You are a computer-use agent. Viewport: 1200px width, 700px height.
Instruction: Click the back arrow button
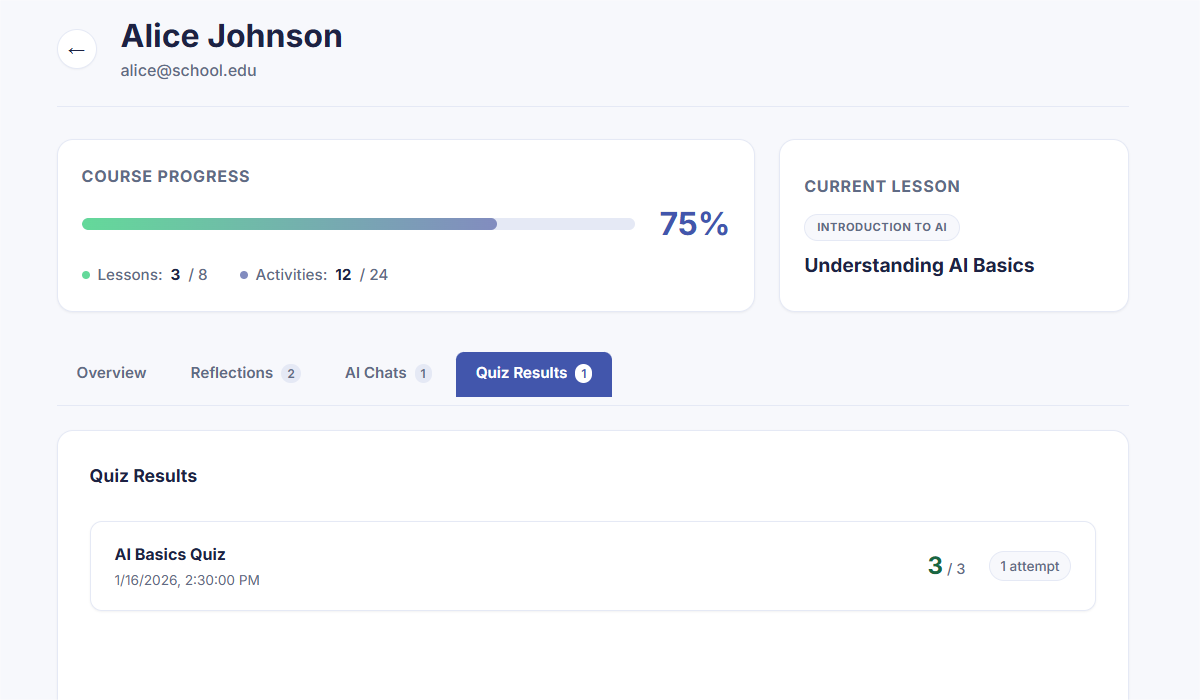(x=77, y=49)
